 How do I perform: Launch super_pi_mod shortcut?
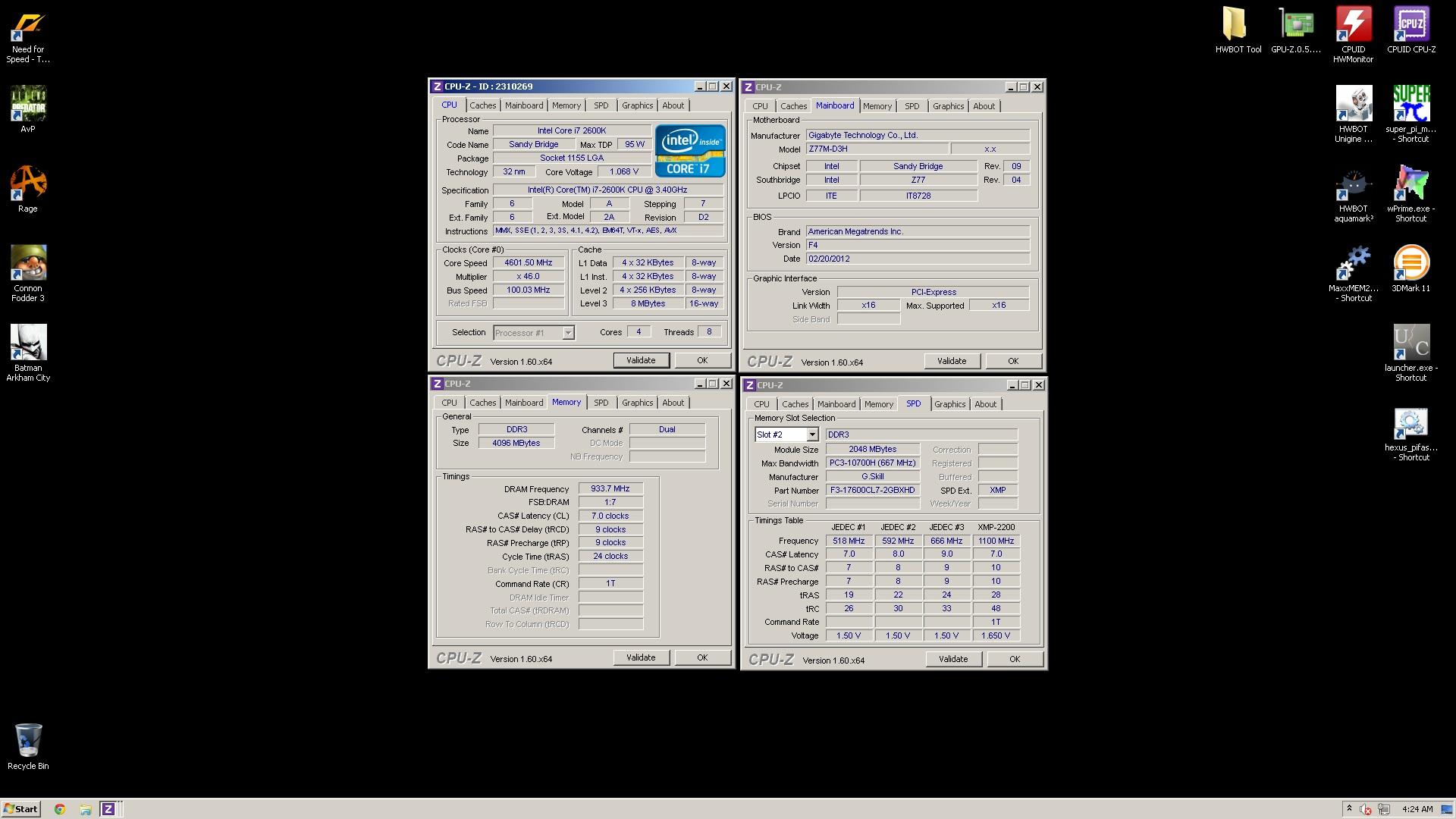[1411, 115]
